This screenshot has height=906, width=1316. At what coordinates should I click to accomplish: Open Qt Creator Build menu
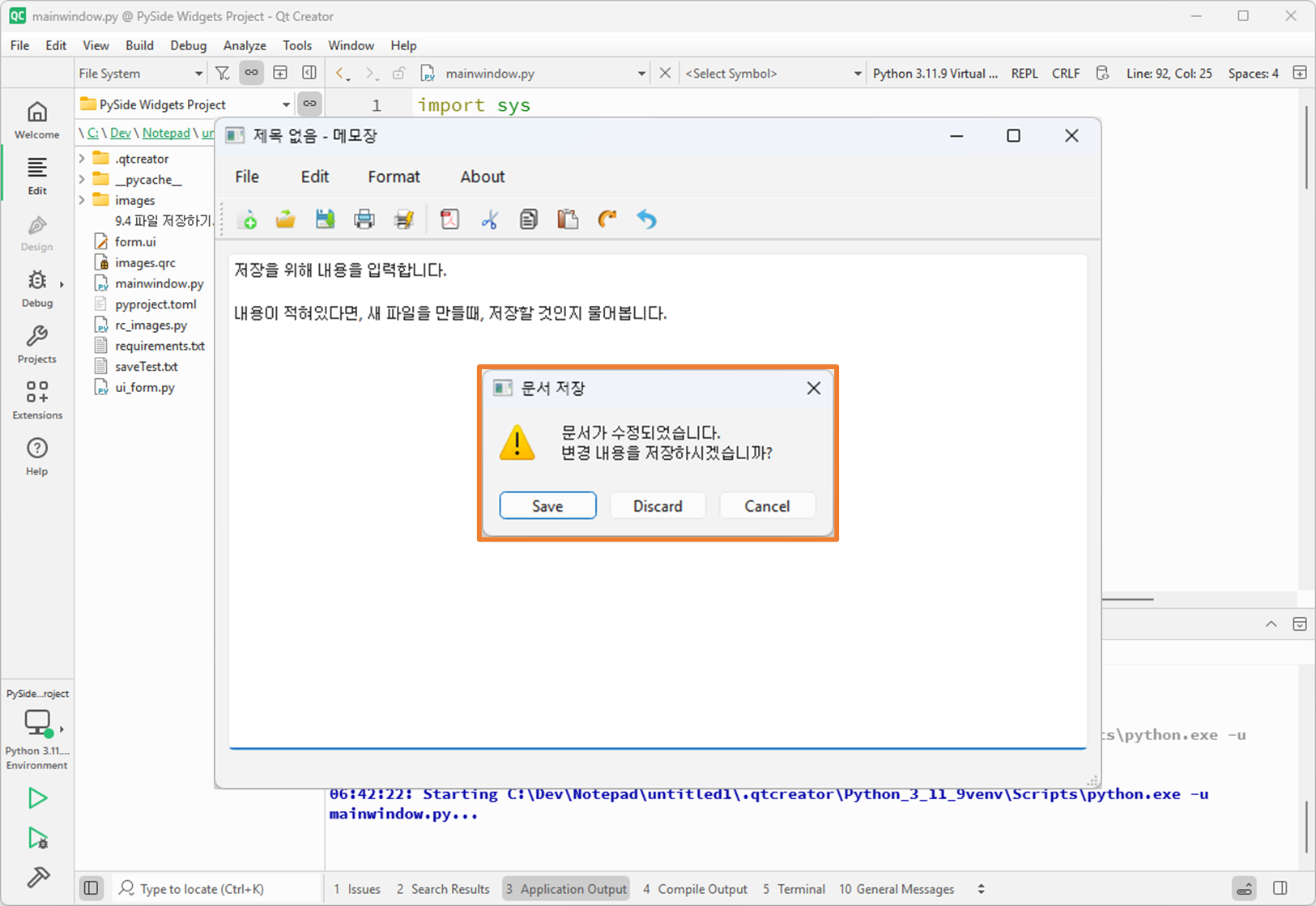(139, 45)
